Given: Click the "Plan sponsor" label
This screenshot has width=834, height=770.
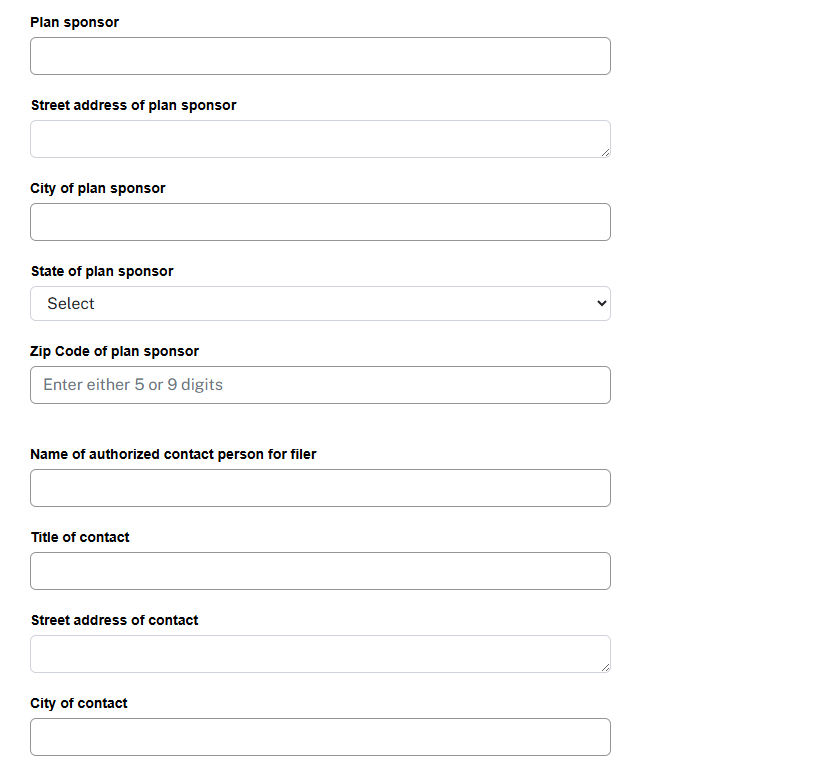Looking at the screenshot, I should 75,22.
